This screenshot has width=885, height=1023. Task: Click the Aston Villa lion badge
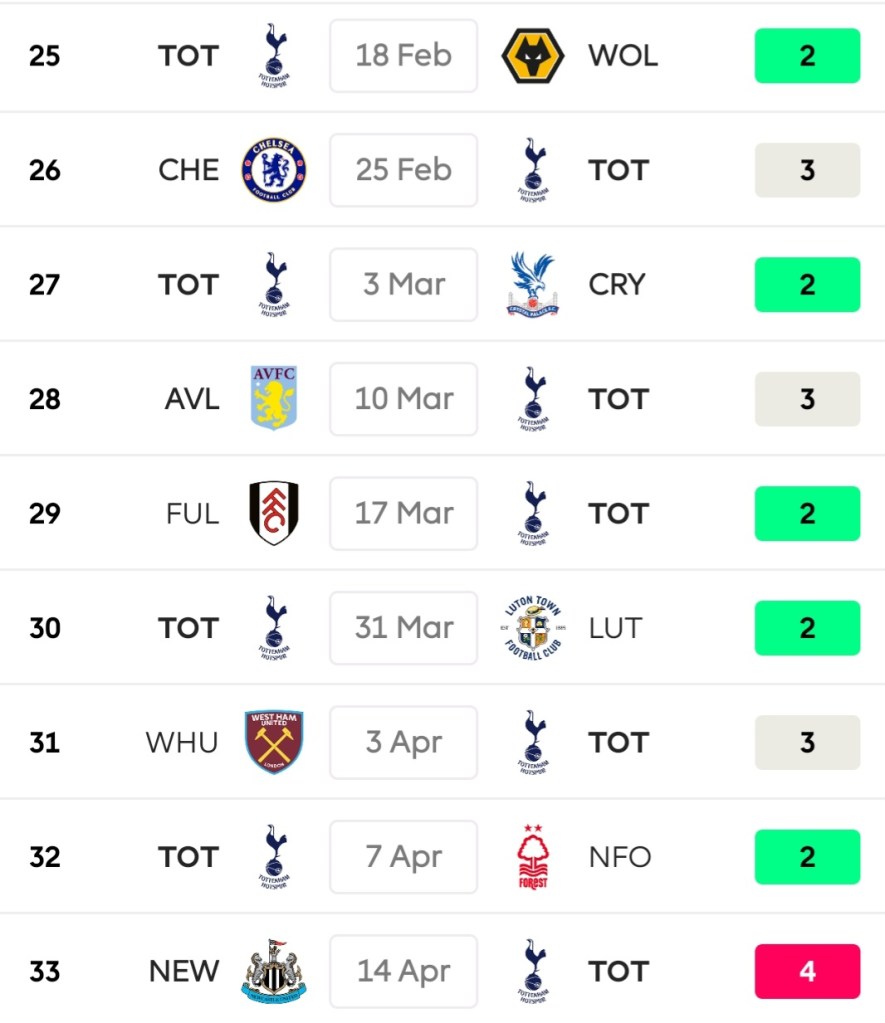point(274,398)
